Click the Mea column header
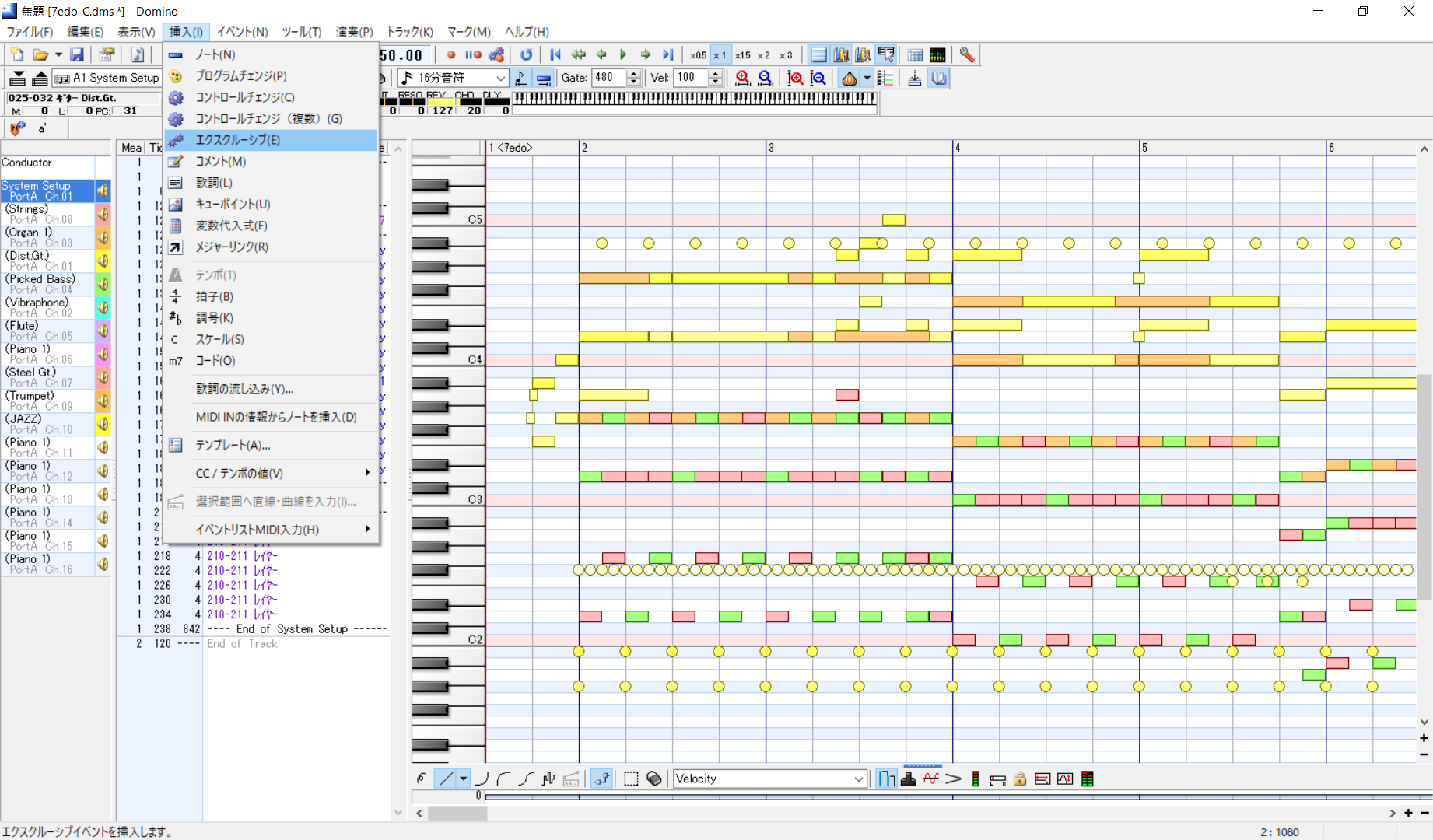Screen dimensions: 1433x840 pos(131,147)
